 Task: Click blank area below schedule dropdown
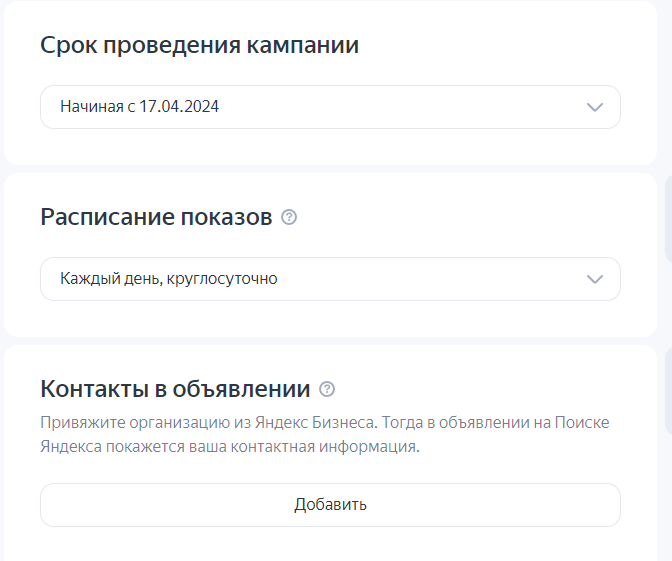click(330, 318)
